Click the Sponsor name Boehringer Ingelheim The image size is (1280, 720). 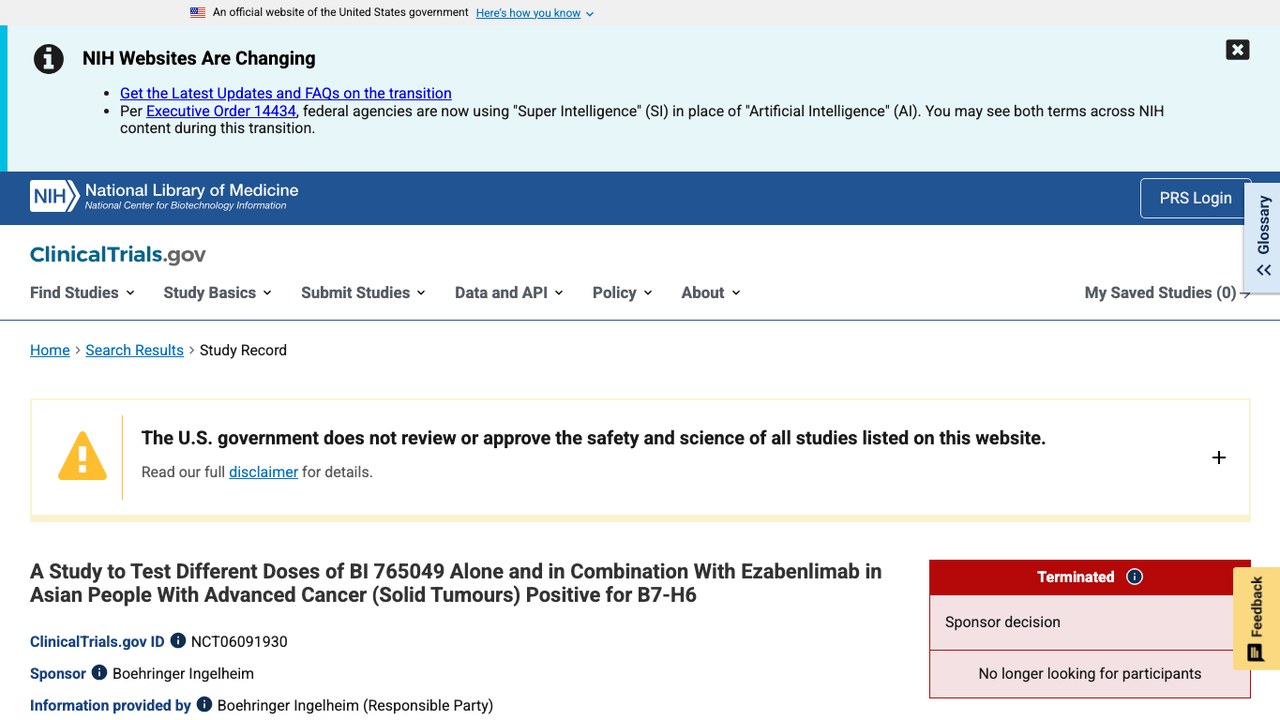pos(183,673)
